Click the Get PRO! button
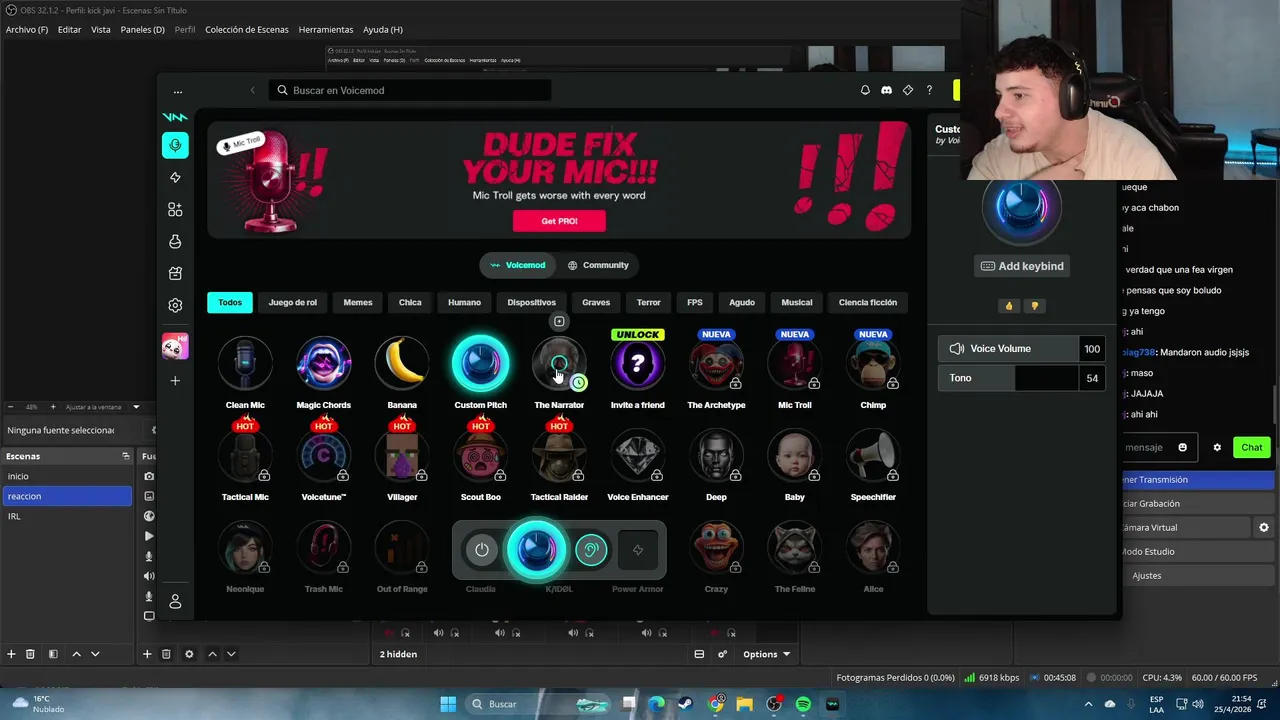Viewport: 1280px width, 720px height. coord(559,221)
